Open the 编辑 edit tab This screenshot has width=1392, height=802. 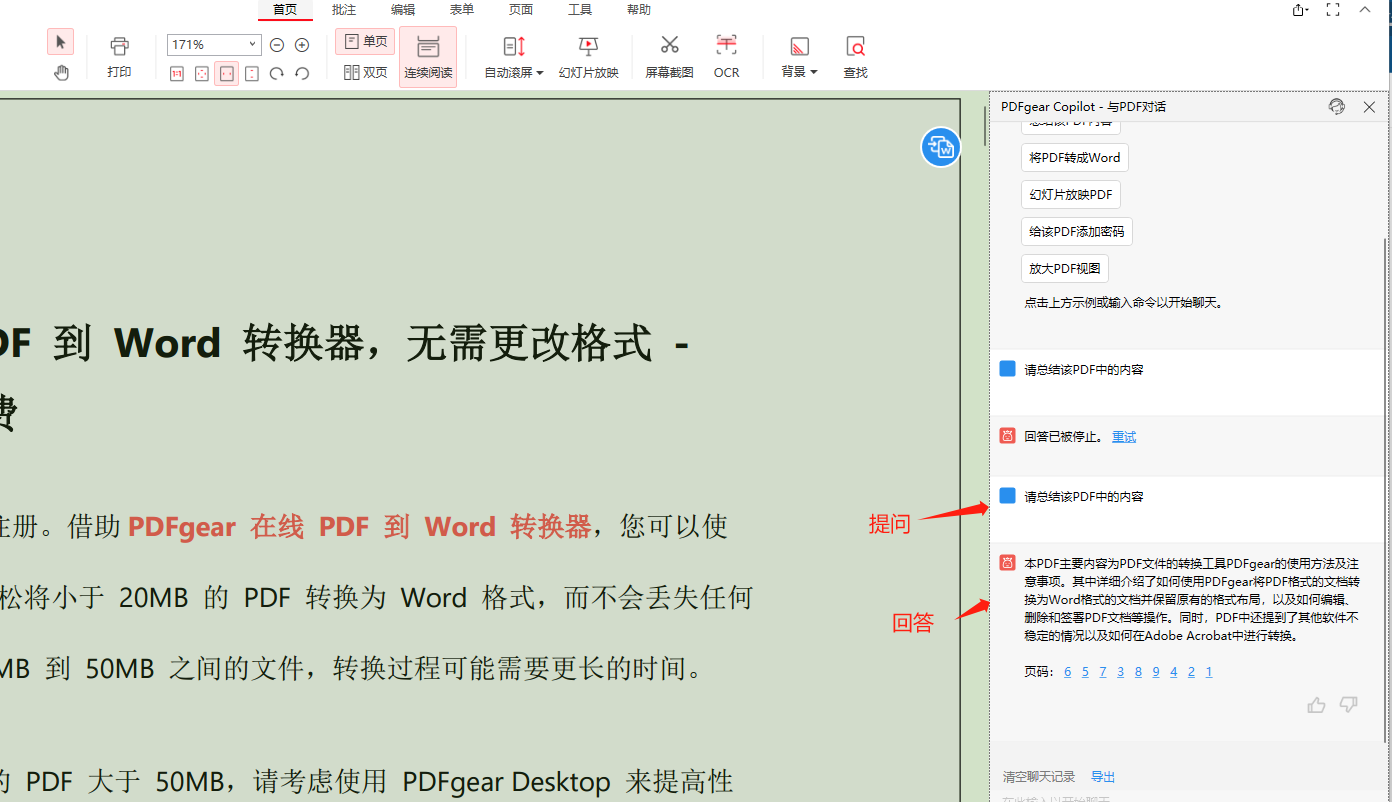403,10
